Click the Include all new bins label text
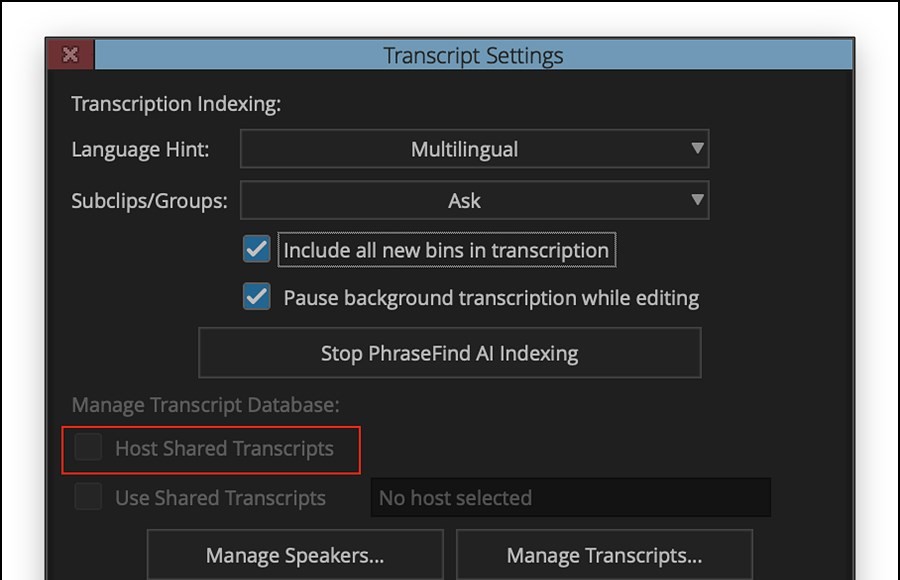This screenshot has height=580, width=900. [446, 250]
